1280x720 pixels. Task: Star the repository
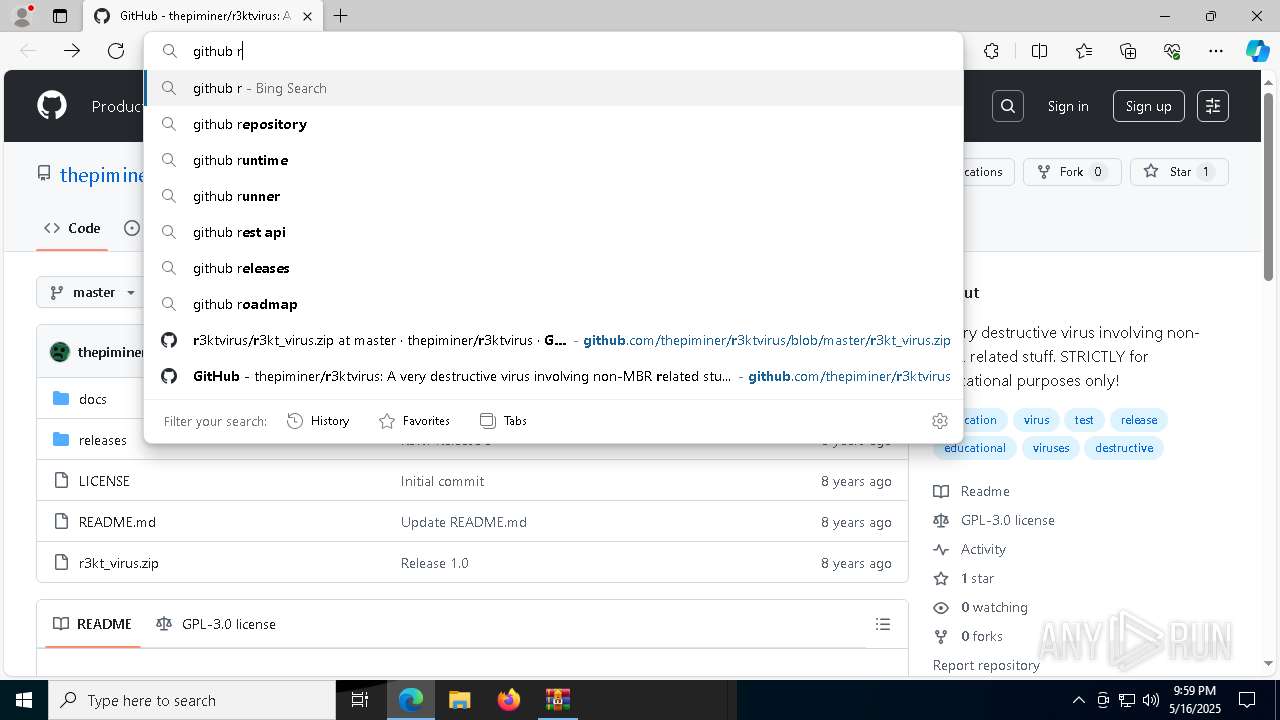[x=1179, y=172]
